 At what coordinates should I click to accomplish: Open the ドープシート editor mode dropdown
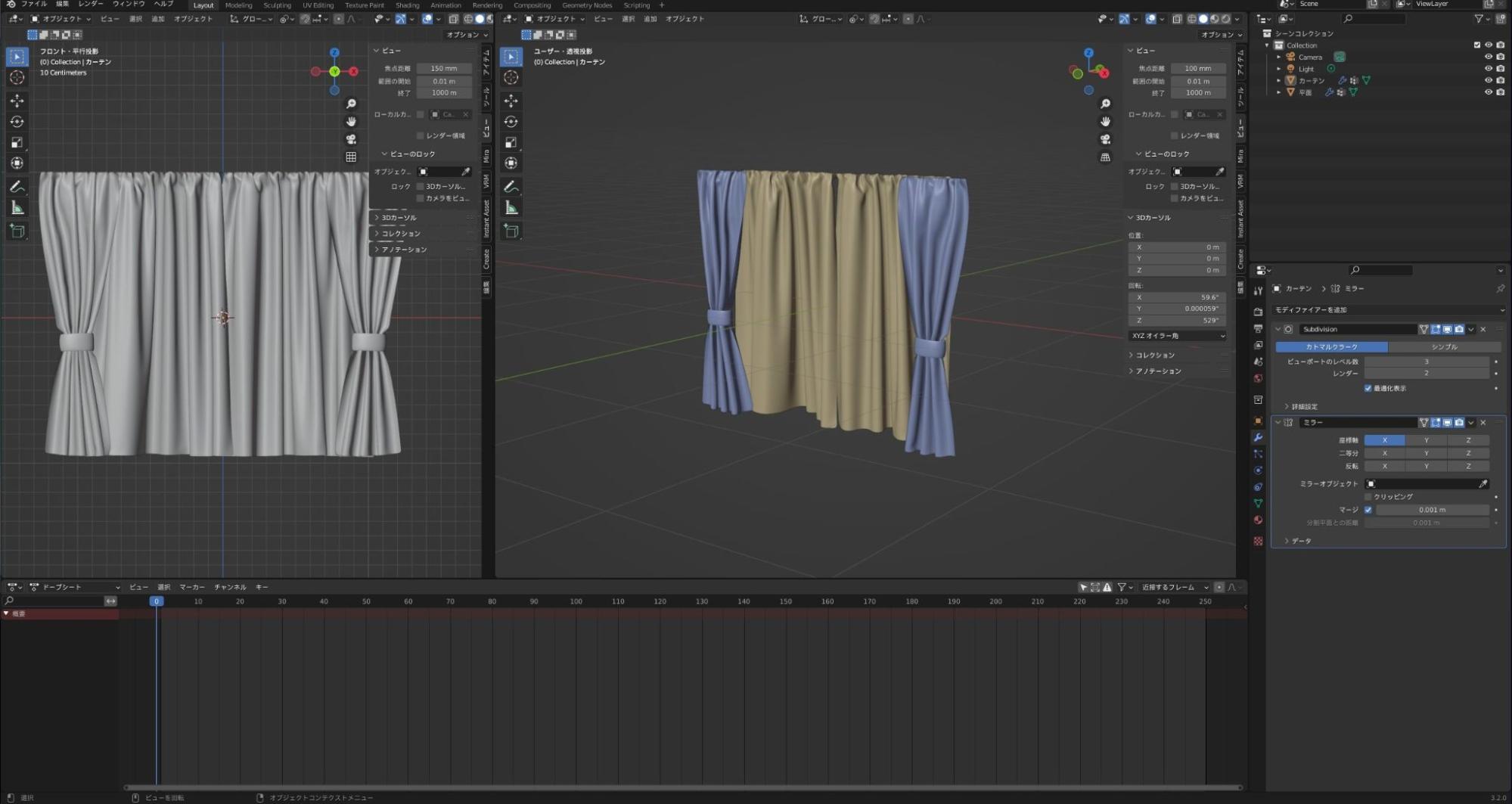(74, 588)
